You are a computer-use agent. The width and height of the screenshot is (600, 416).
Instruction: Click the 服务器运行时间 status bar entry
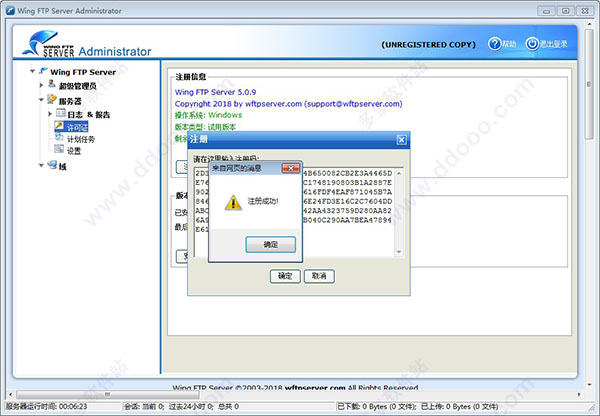click(x=46, y=406)
